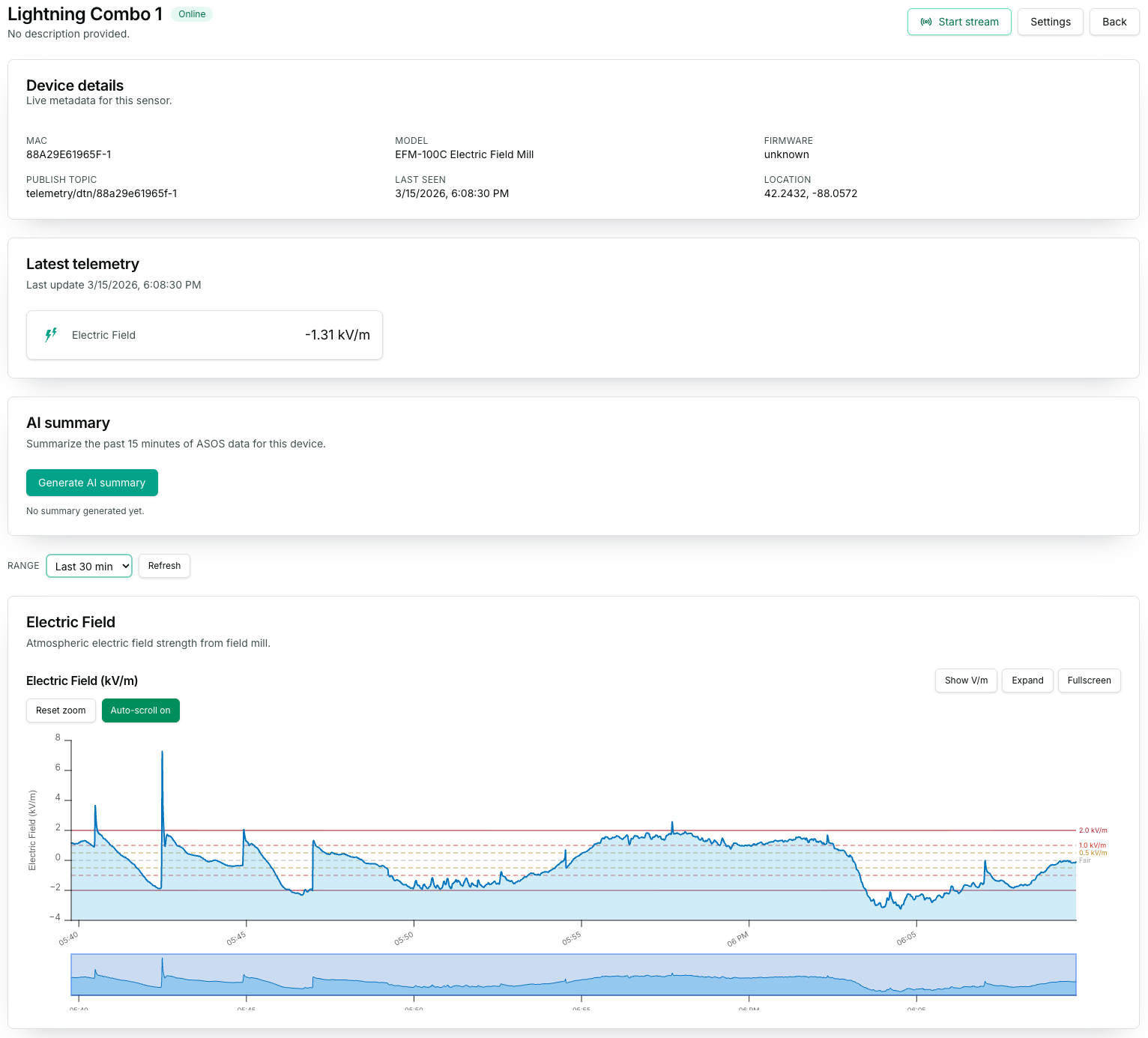
Task: Click the Electric Field (kV/m) chart heading
Action: [82, 681]
